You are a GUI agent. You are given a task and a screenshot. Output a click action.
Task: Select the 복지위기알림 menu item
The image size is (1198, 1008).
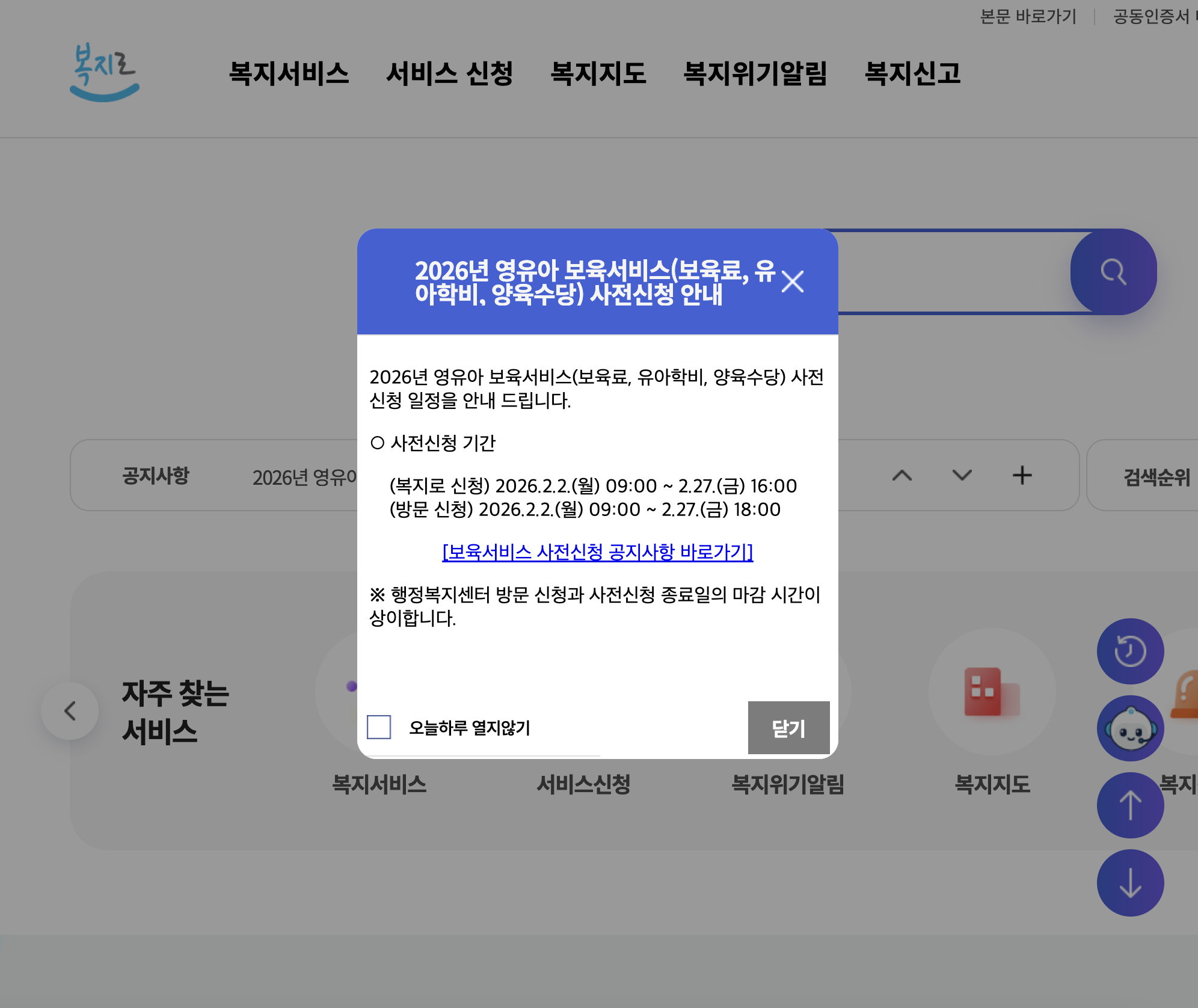tap(755, 73)
